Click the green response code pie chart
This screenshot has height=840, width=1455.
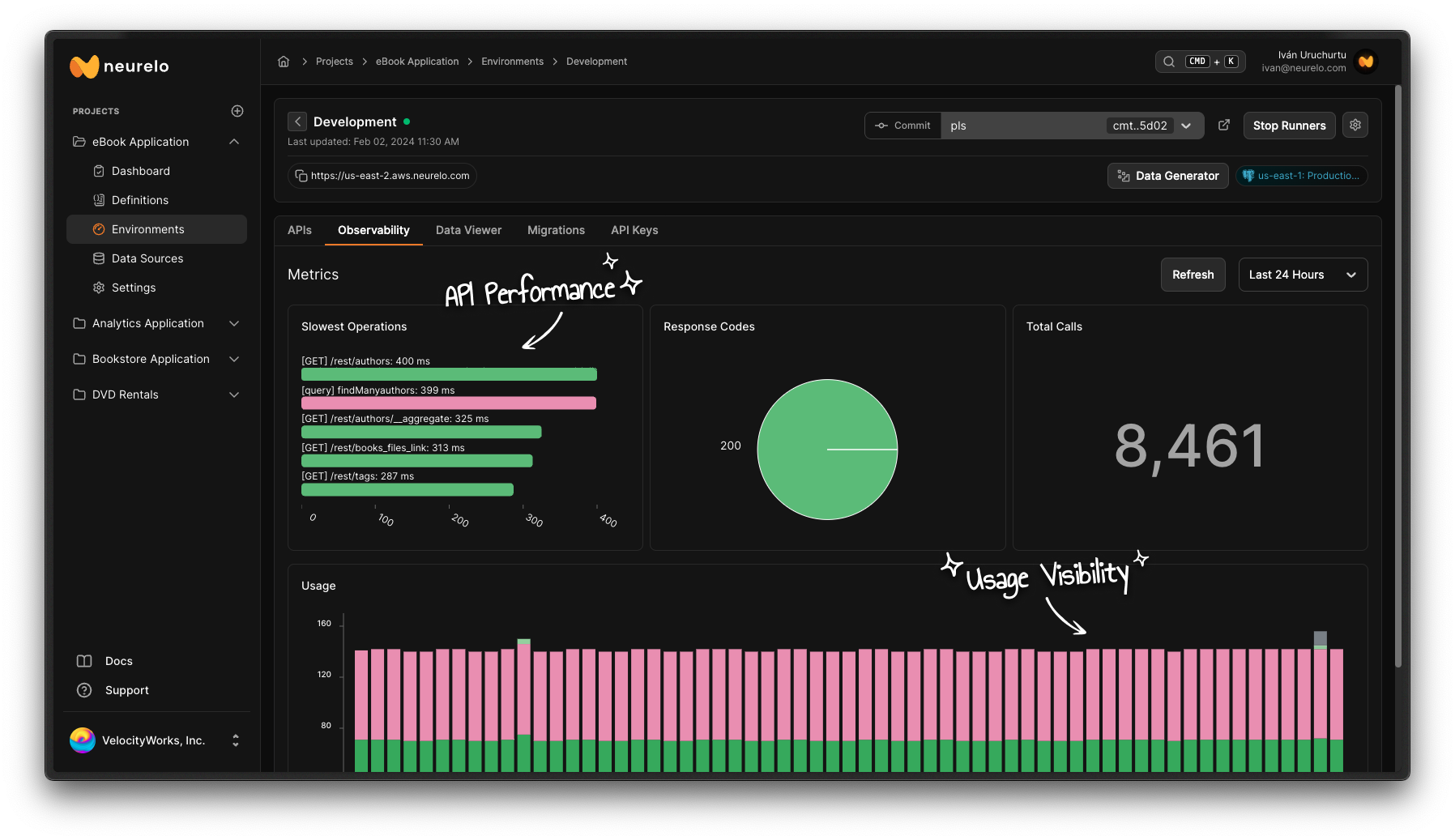click(826, 450)
